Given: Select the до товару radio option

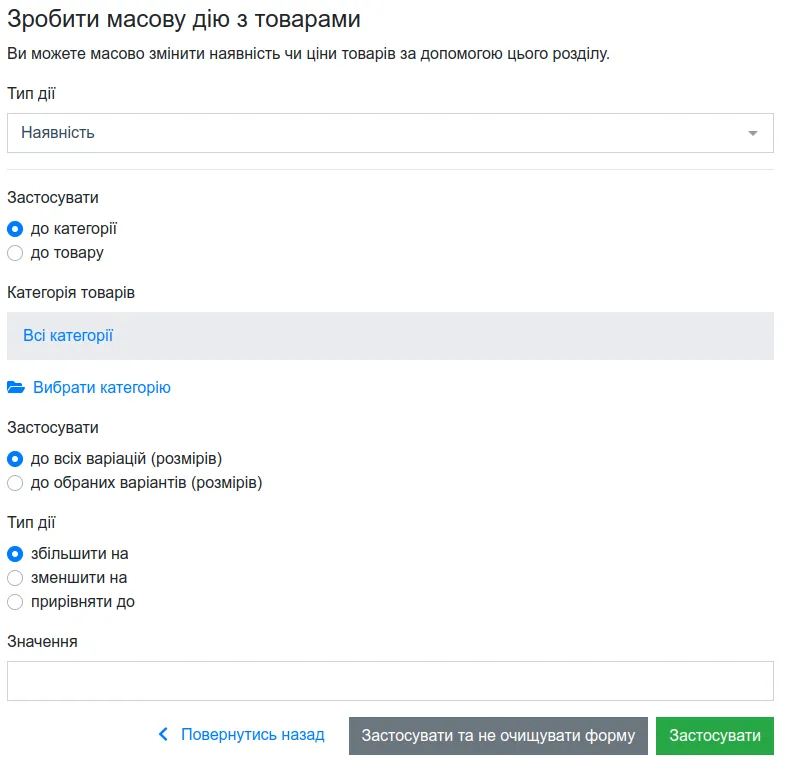Looking at the screenshot, I should pos(15,253).
